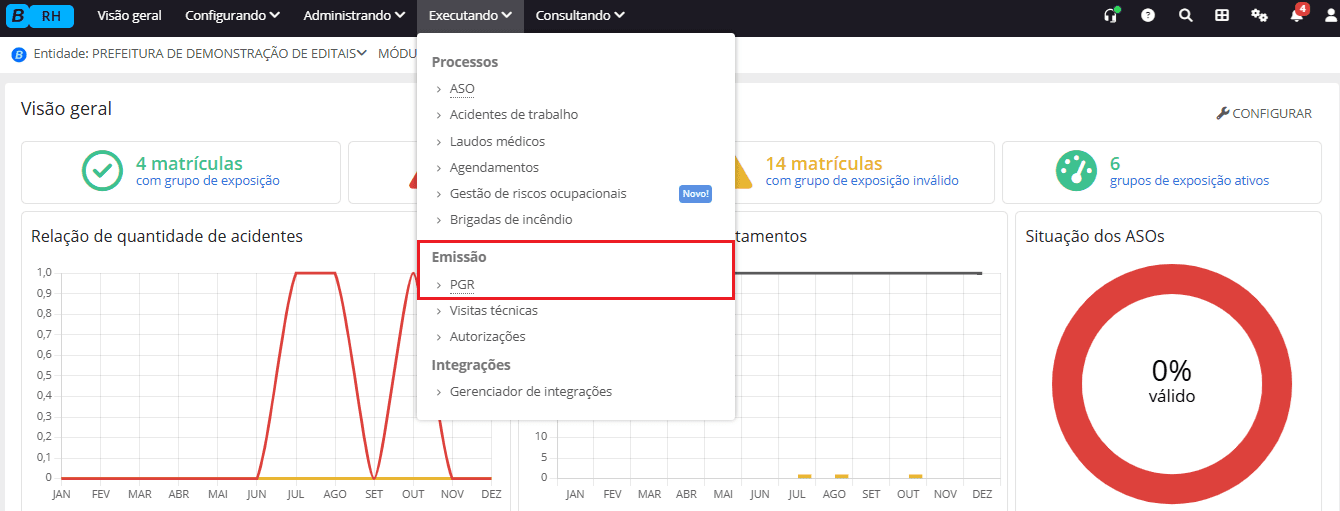The width and height of the screenshot is (1340, 511).
Task: Click the B RH logo
Action: coord(40,16)
